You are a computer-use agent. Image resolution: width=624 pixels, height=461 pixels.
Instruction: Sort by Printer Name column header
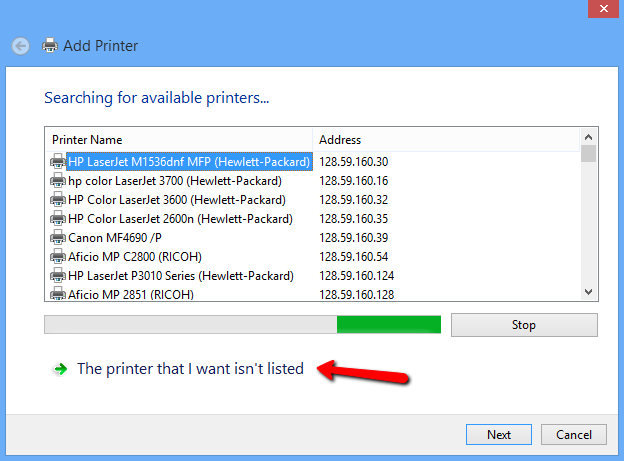(x=179, y=140)
